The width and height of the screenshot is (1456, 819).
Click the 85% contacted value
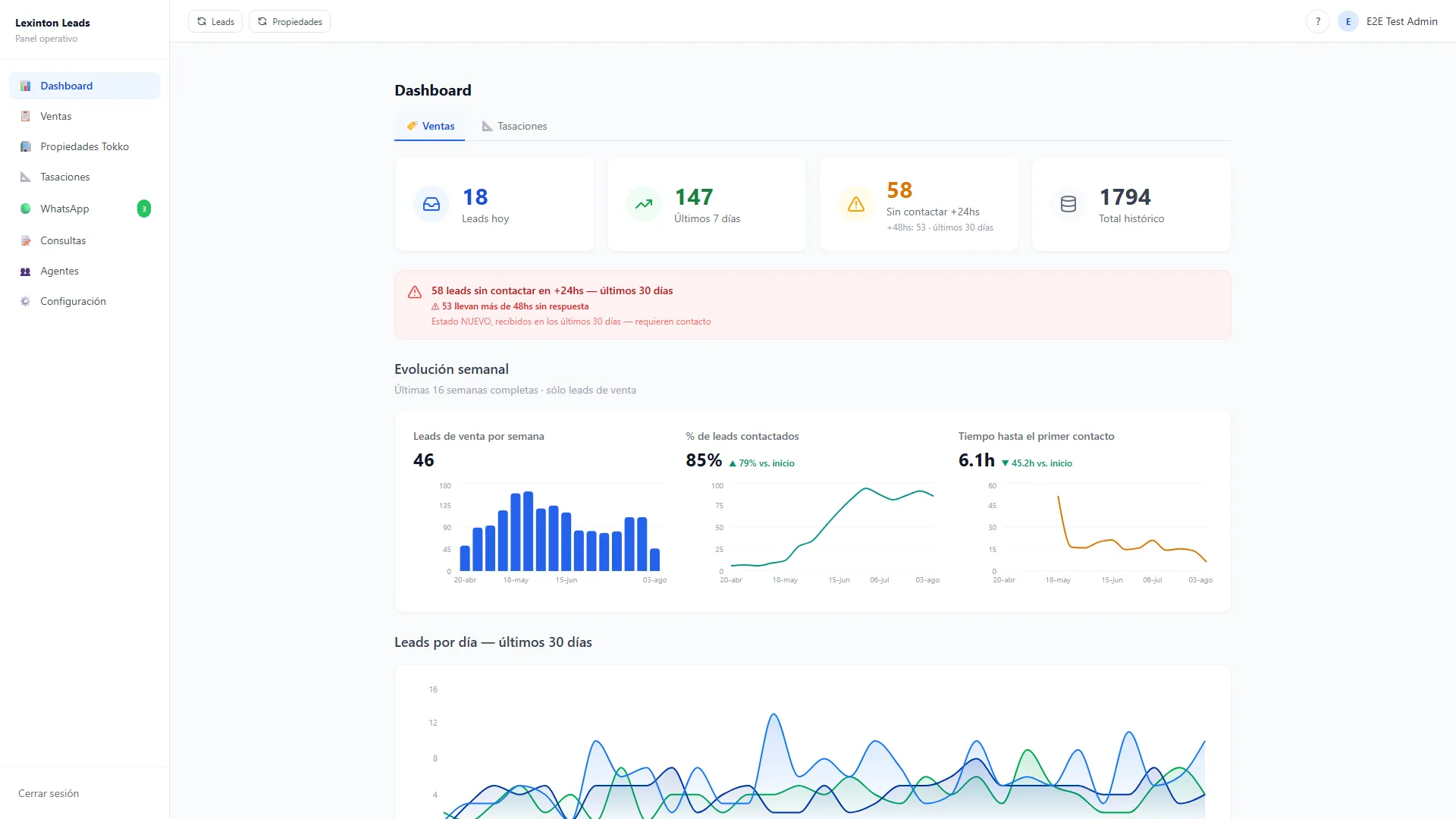704,460
